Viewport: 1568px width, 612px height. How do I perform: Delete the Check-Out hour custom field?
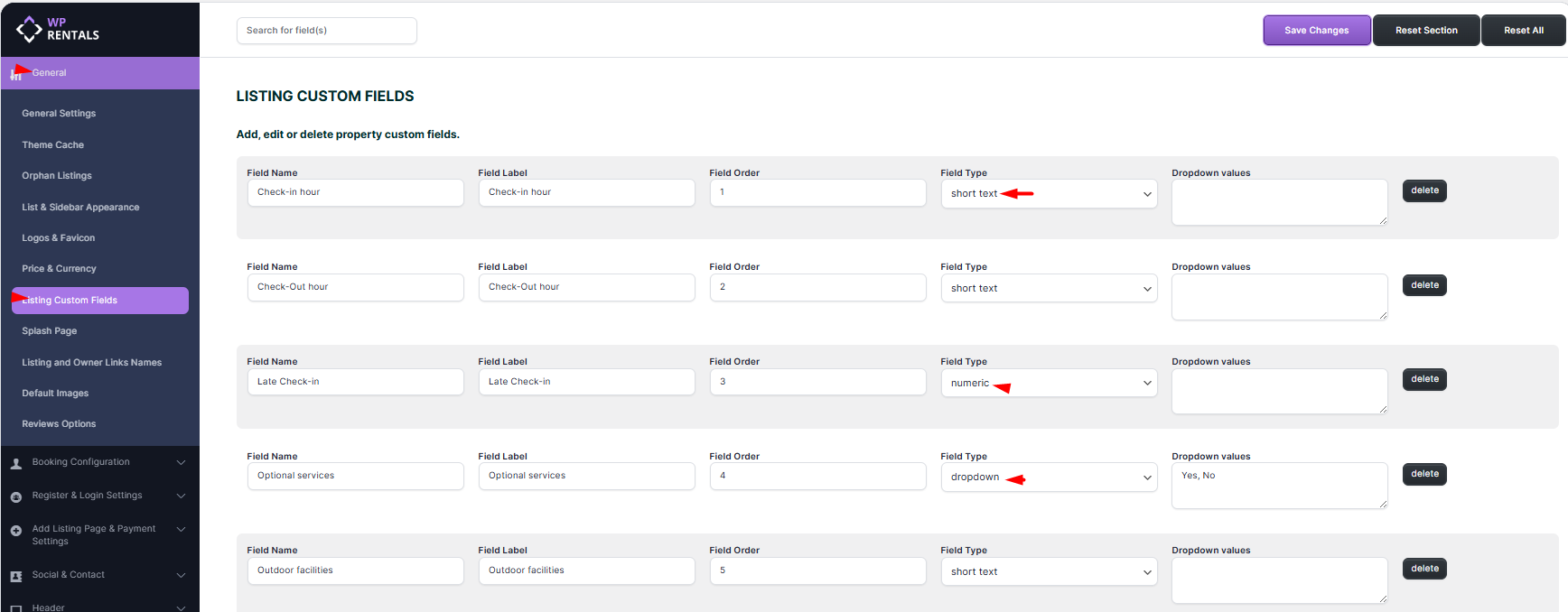pos(1424,285)
